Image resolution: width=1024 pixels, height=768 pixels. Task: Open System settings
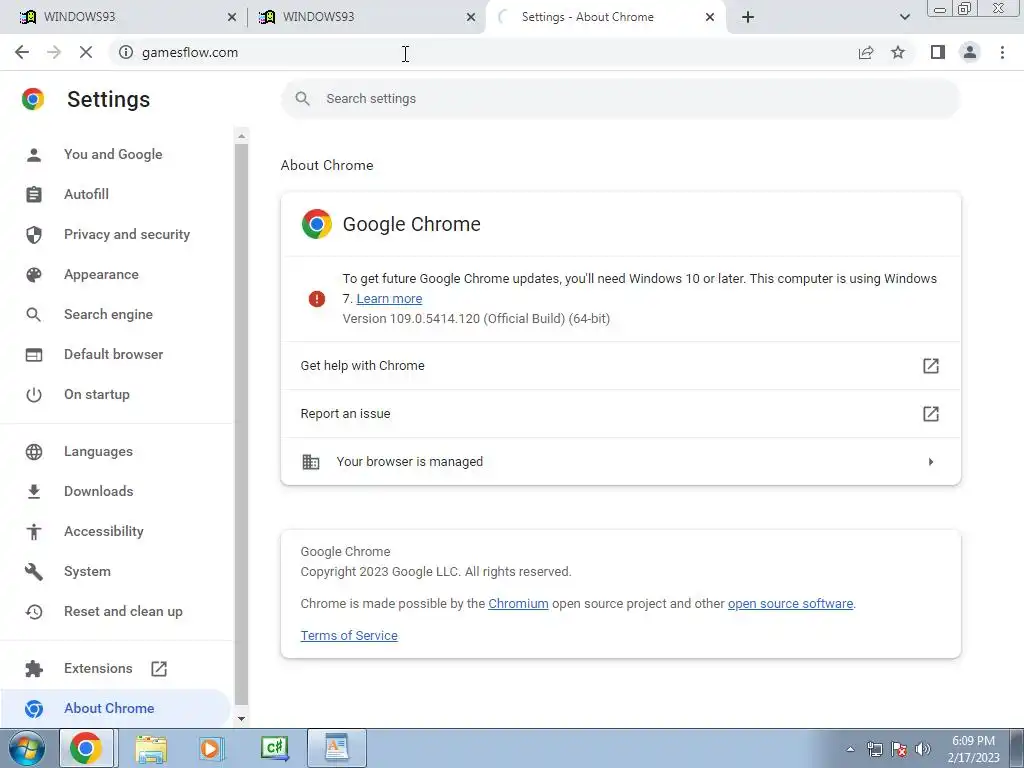point(87,571)
